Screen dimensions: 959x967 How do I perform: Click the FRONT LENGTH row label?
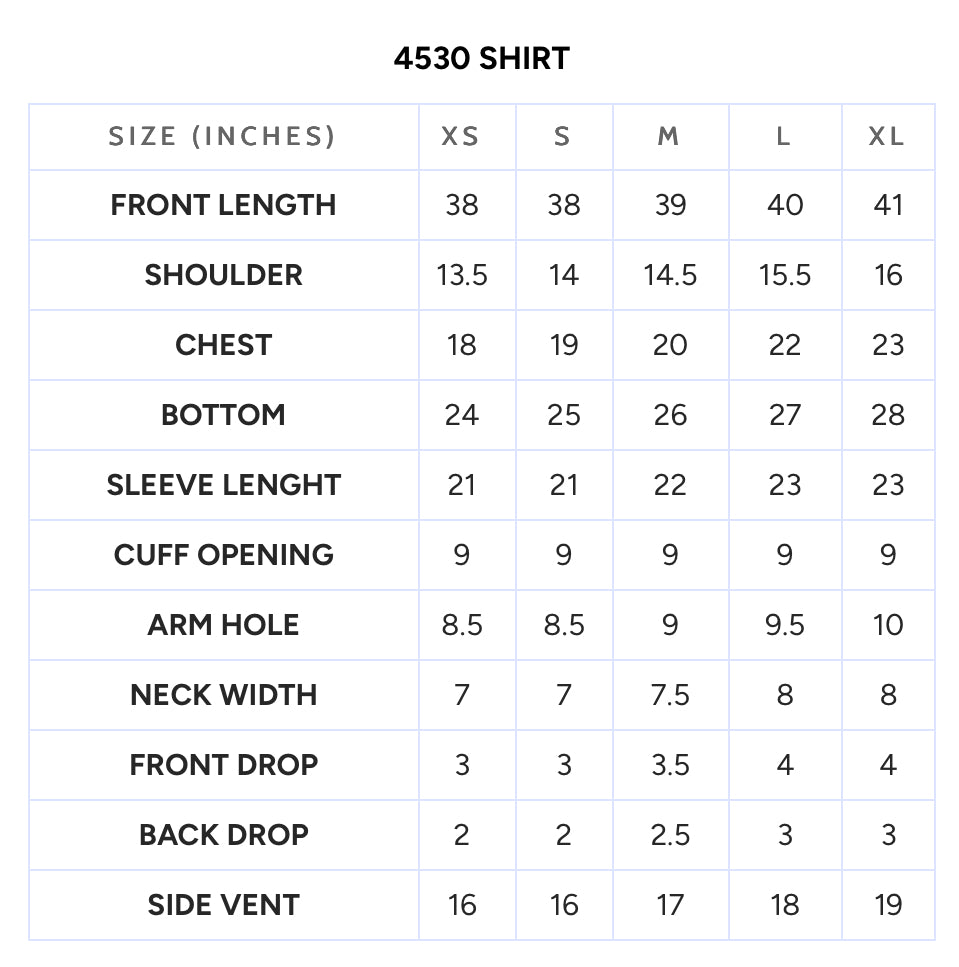click(x=223, y=205)
